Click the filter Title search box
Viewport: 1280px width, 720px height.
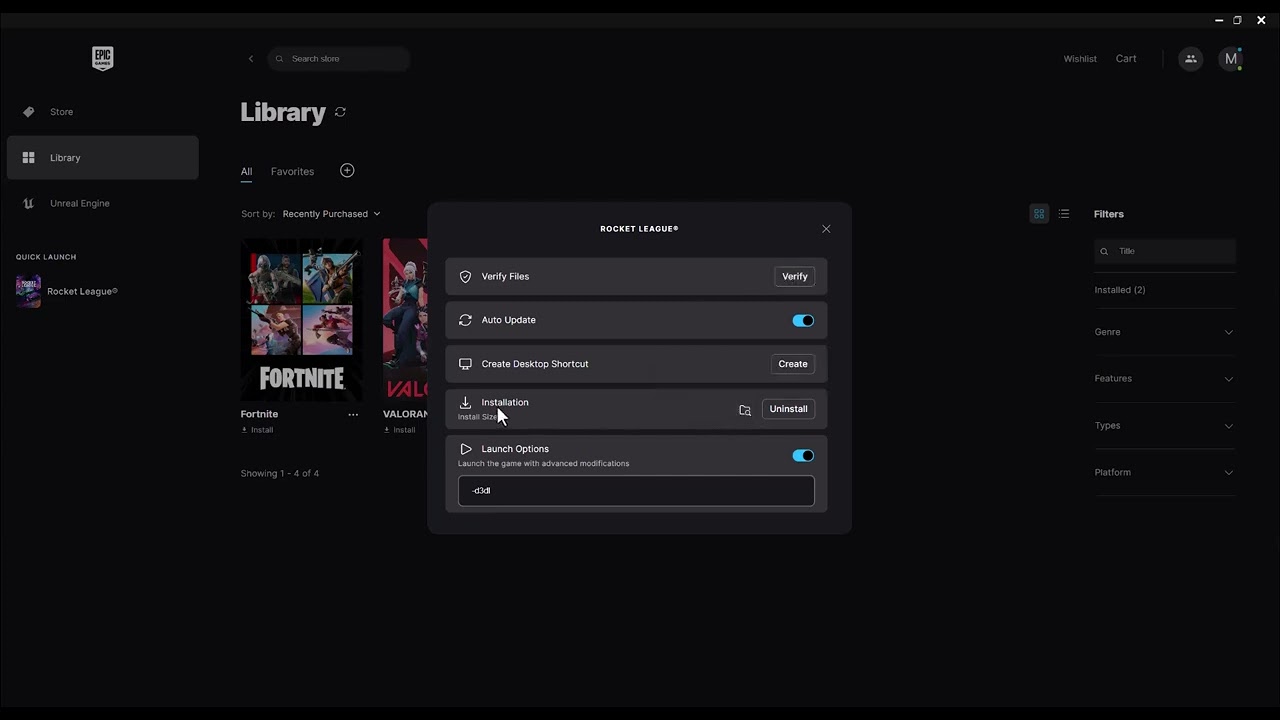1165,251
